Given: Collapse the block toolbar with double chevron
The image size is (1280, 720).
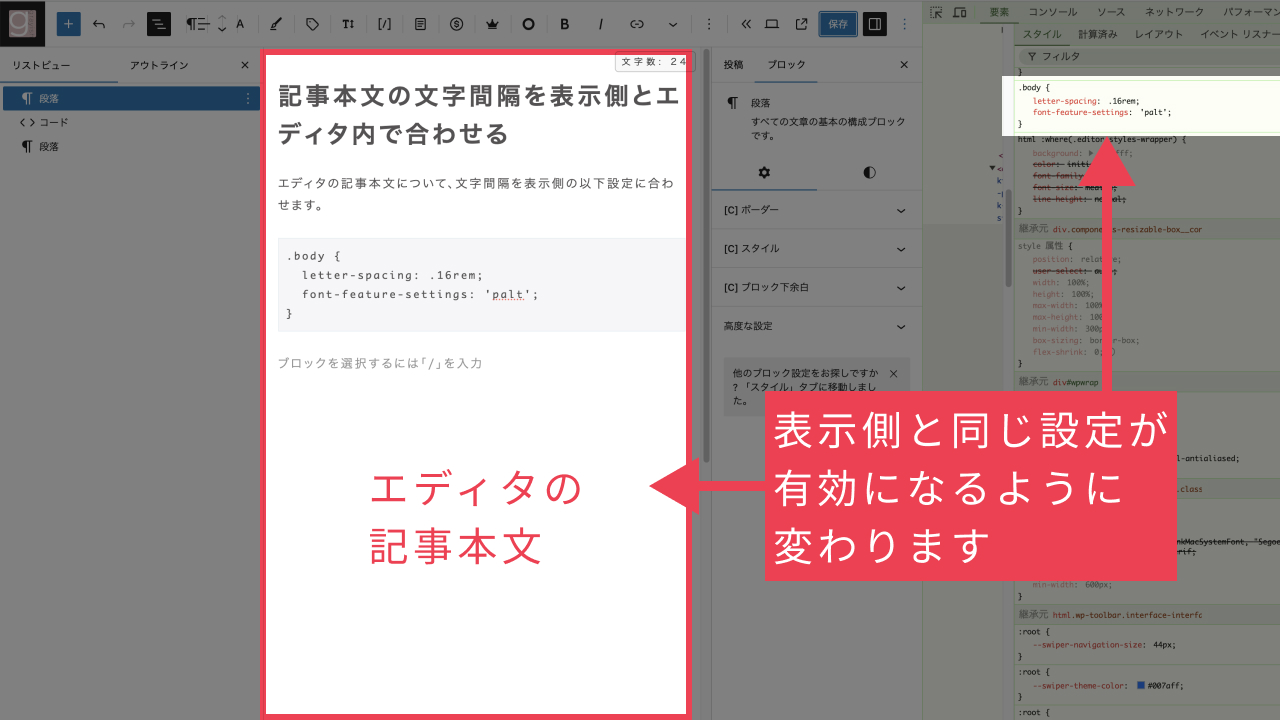Looking at the screenshot, I should click(x=746, y=23).
